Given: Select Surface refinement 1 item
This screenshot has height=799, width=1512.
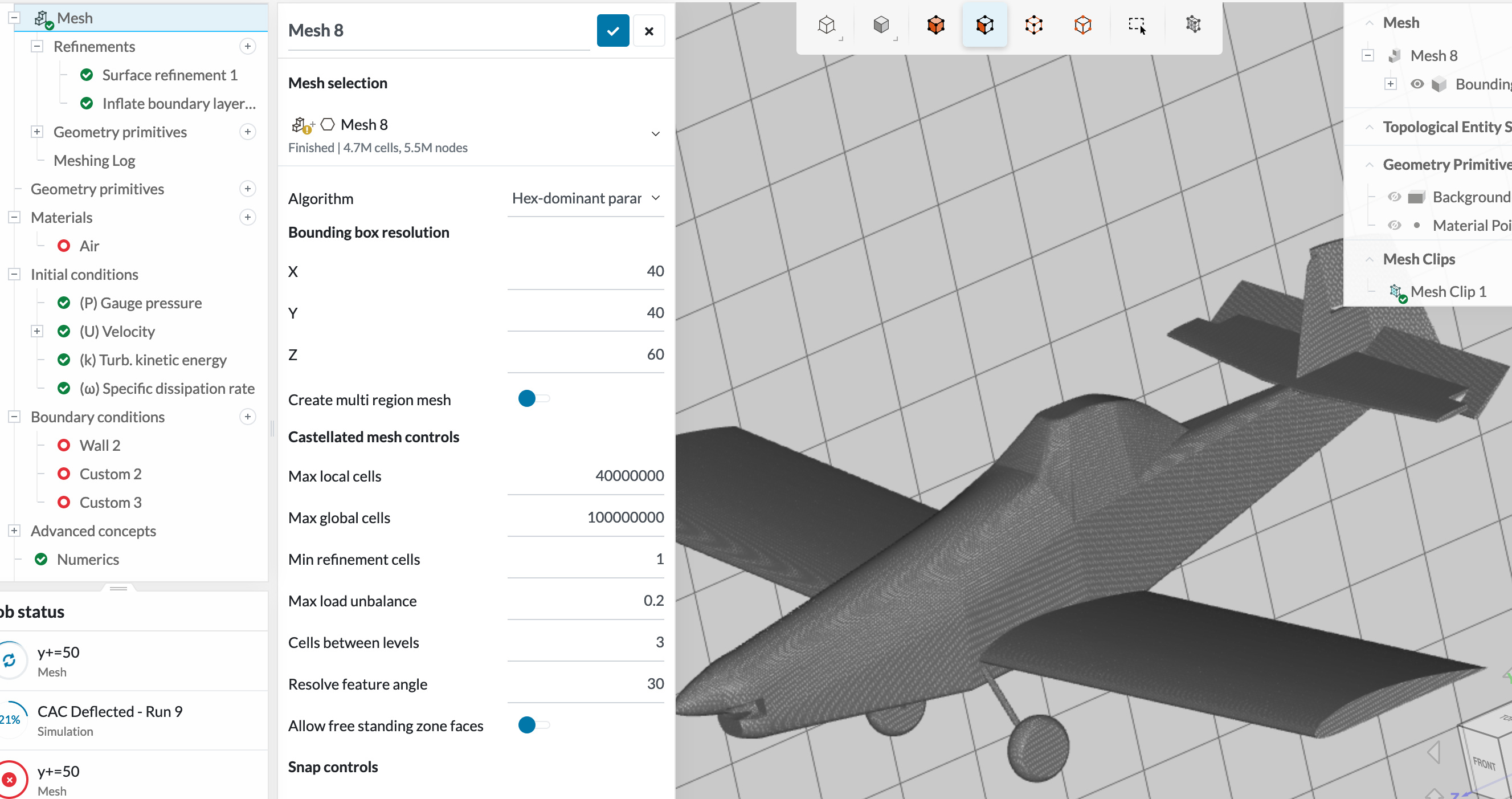Looking at the screenshot, I should (x=170, y=75).
